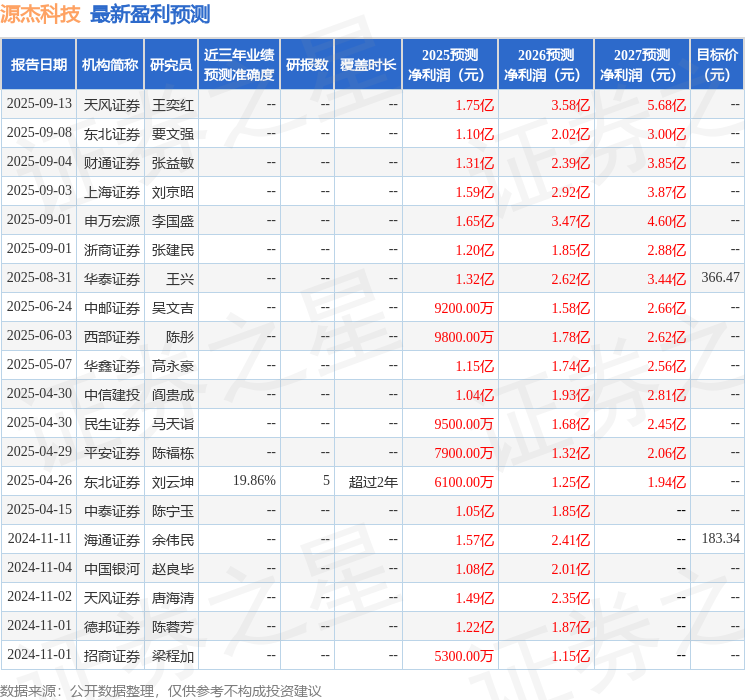Click 中邮证券 institution cell
This screenshot has width=745, height=700.
(x=112, y=308)
